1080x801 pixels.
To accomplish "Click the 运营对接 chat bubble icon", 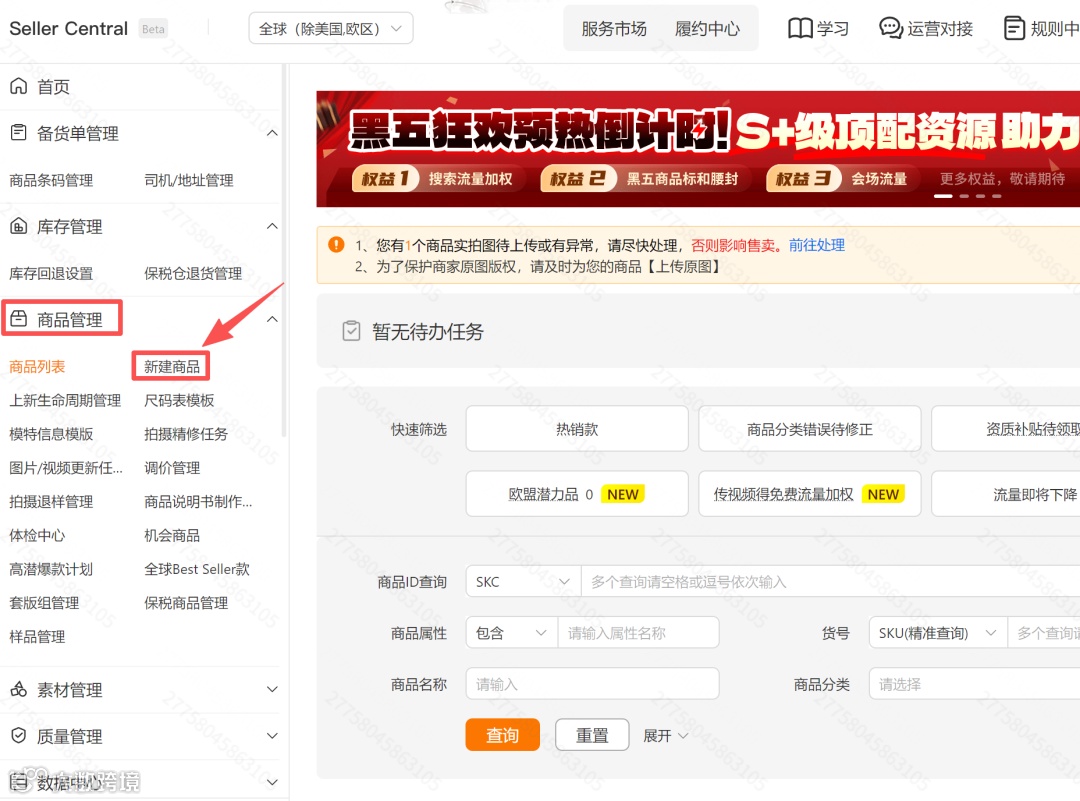I will [891, 28].
